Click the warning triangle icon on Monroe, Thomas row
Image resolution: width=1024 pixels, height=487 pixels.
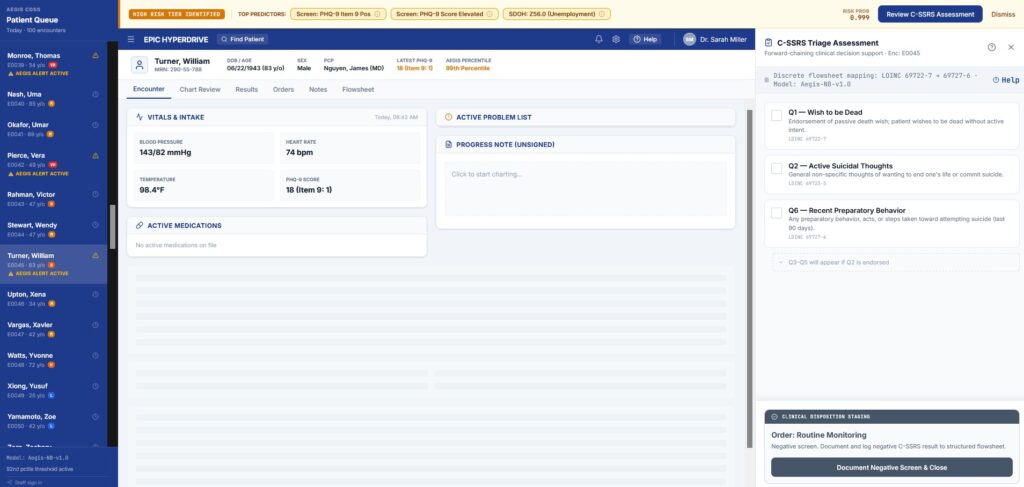tap(95, 55)
